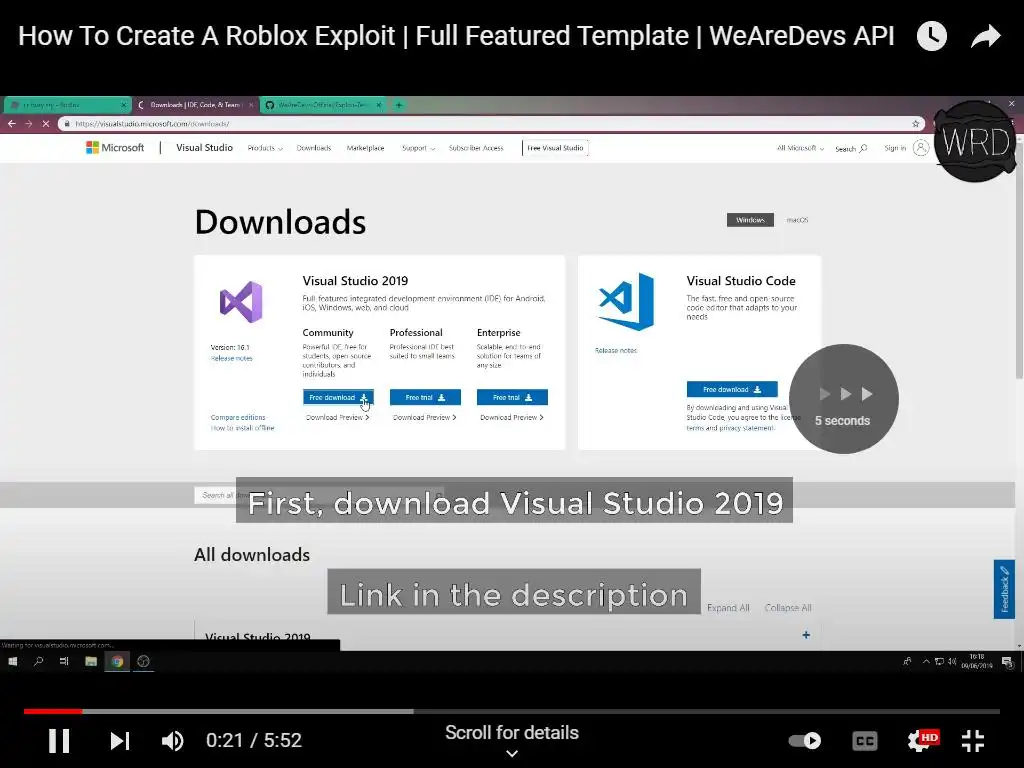Click the visualstudio.microsoft.com address bar

[x=491, y=123]
